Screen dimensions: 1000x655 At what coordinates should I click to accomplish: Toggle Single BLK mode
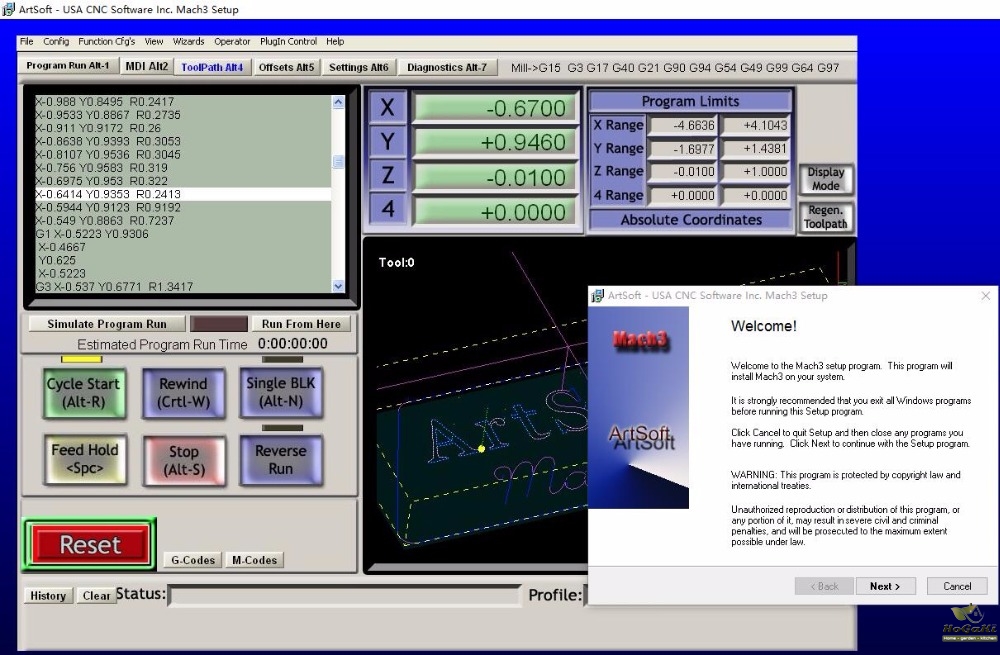point(281,392)
